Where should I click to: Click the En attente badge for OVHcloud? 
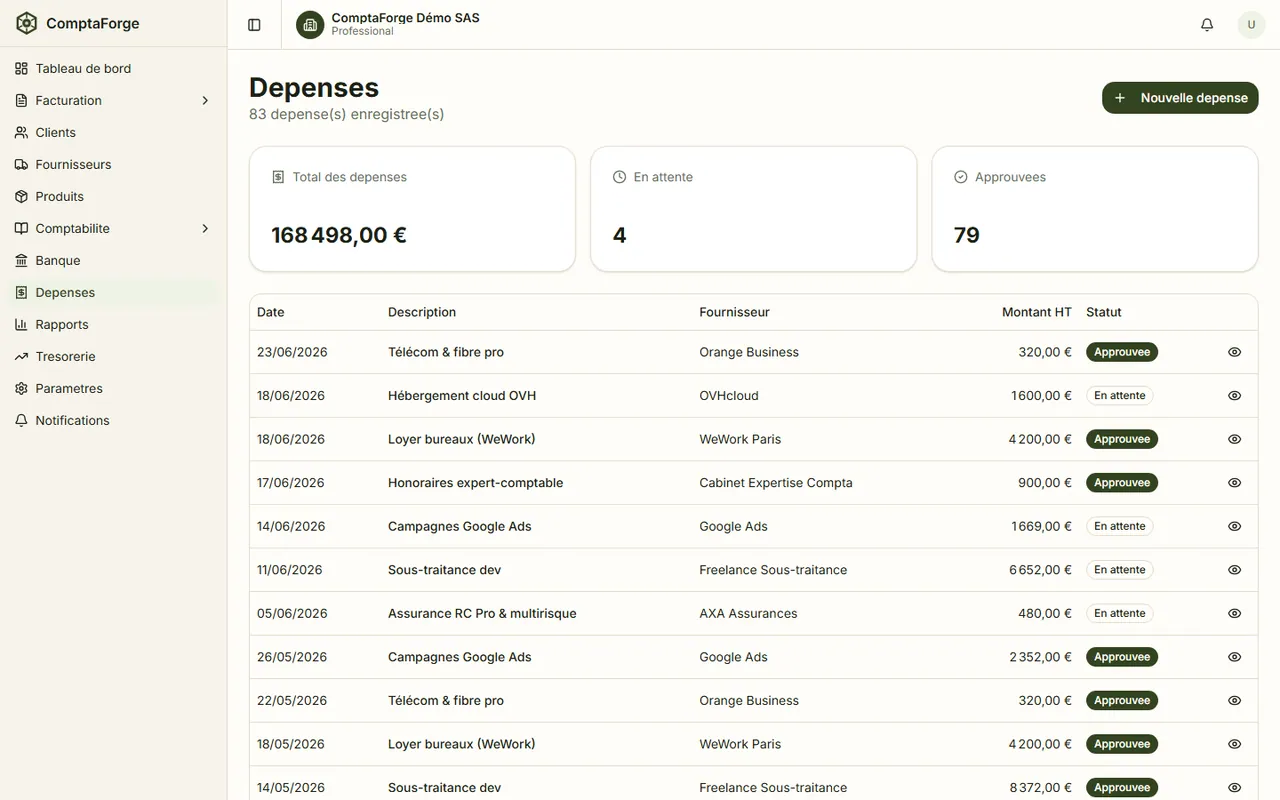click(x=1120, y=396)
